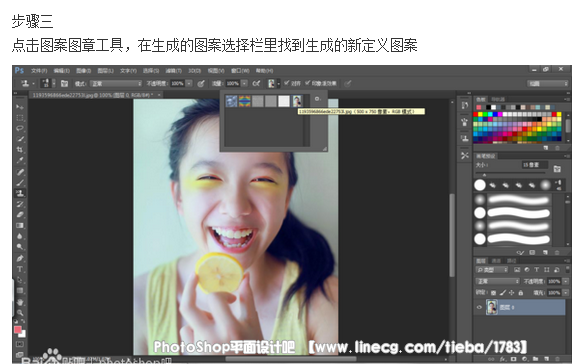
Task: Click the flow 100% field
Action: point(233,84)
